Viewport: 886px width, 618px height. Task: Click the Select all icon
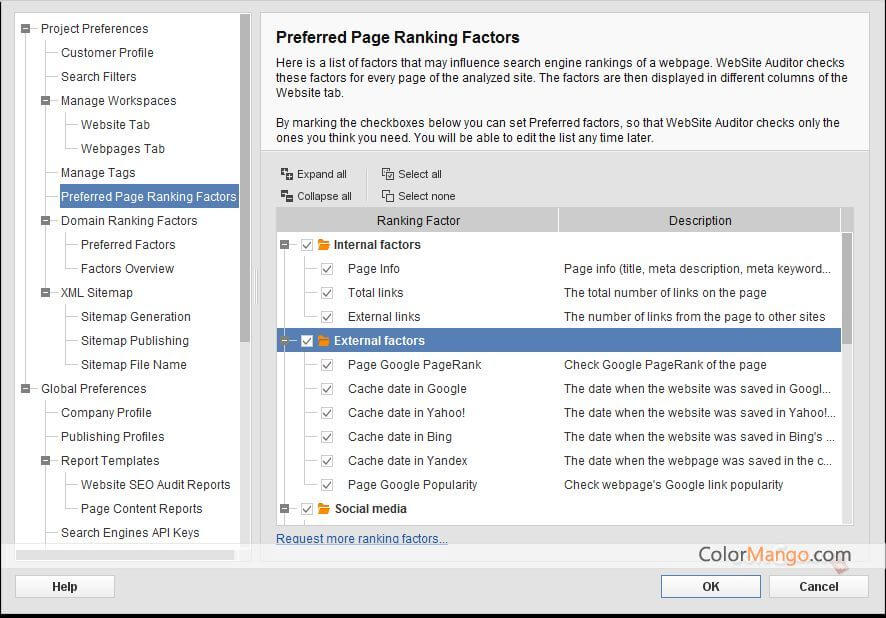pos(388,174)
